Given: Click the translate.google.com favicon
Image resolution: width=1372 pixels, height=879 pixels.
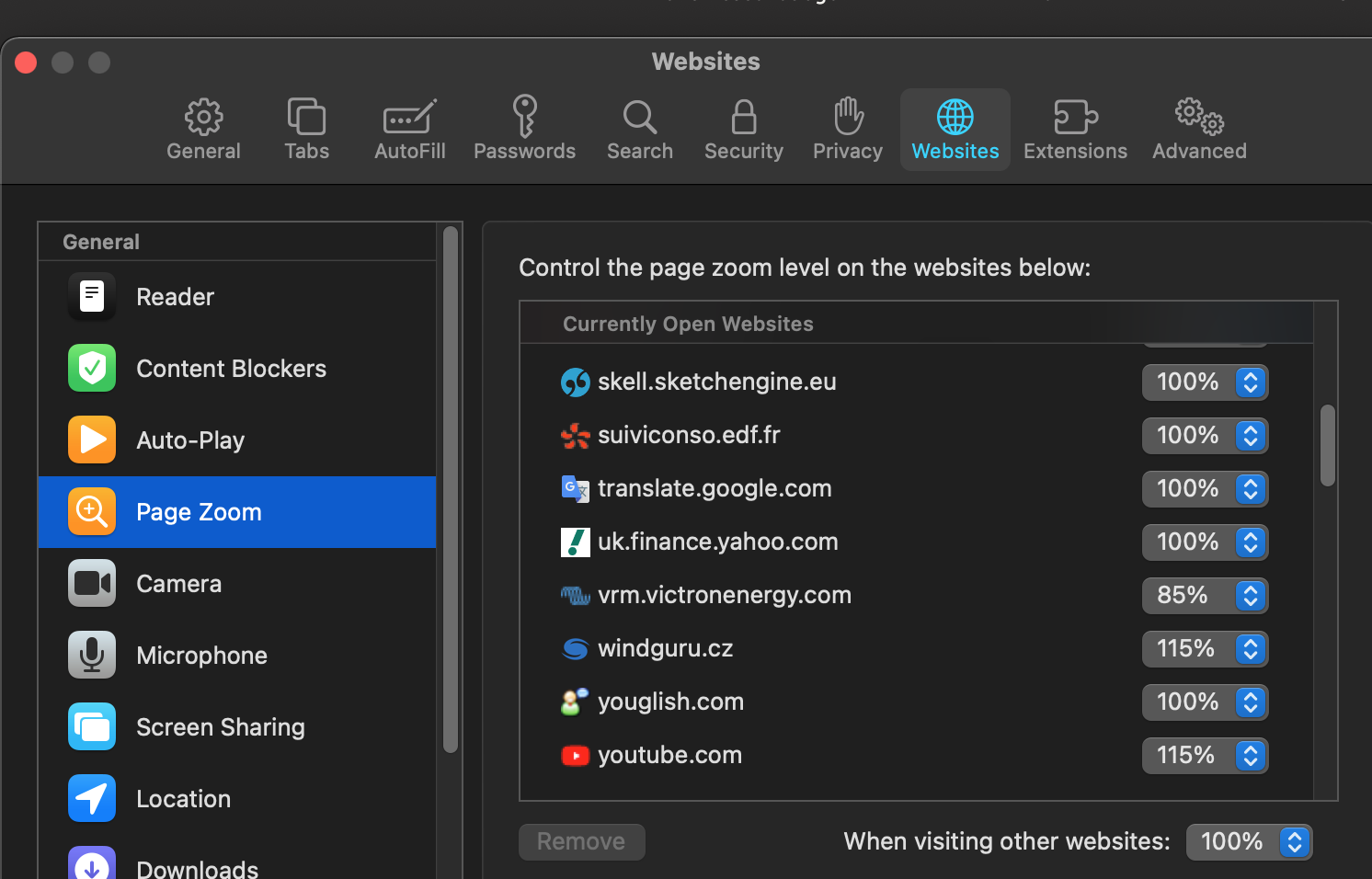Looking at the screenshot, I should pyautogui.click(x=576, y=489).
